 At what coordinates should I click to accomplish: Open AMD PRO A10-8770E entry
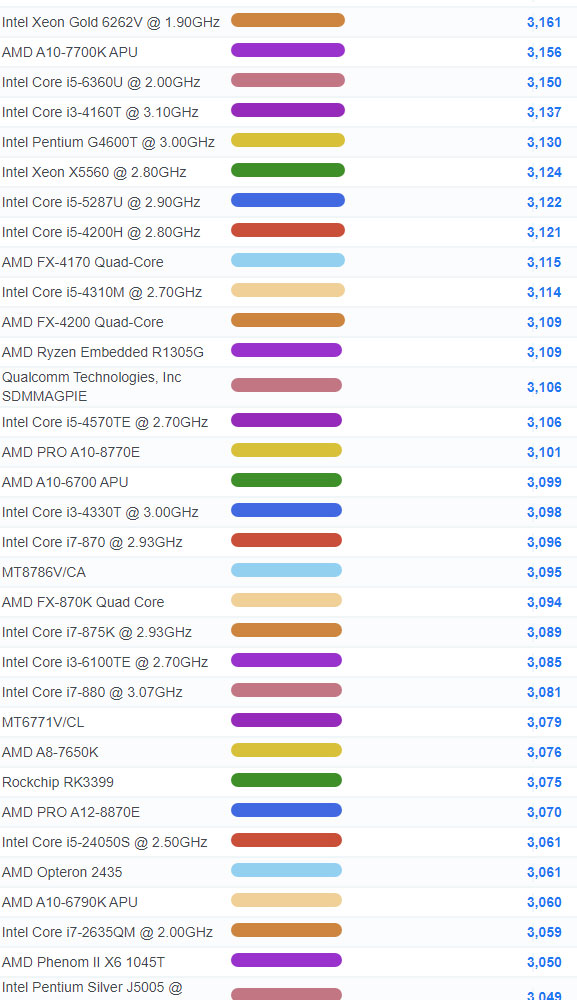(x=71, y=452)
